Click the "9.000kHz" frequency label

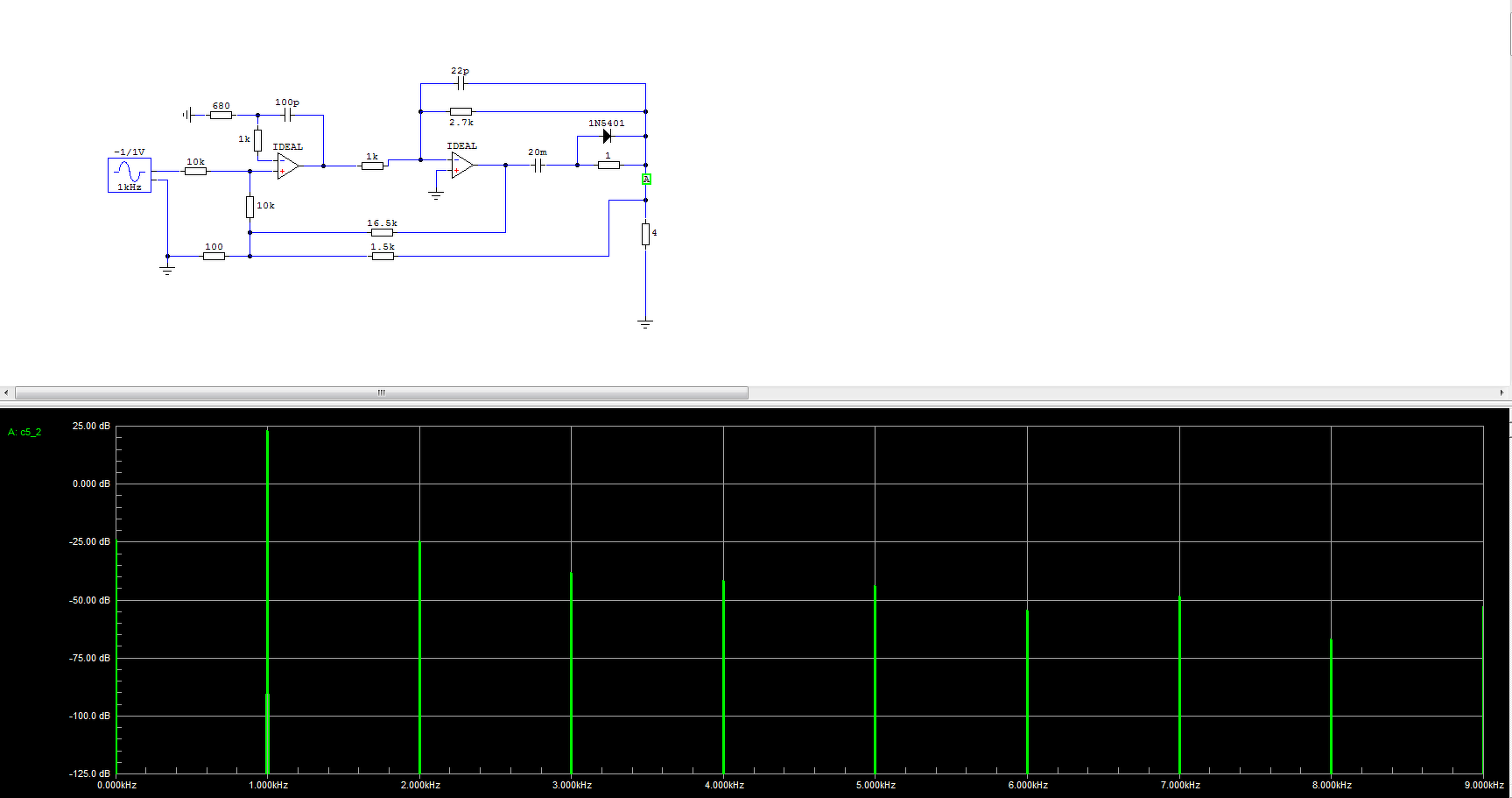pyautogui.click(x=1484, y=785)
